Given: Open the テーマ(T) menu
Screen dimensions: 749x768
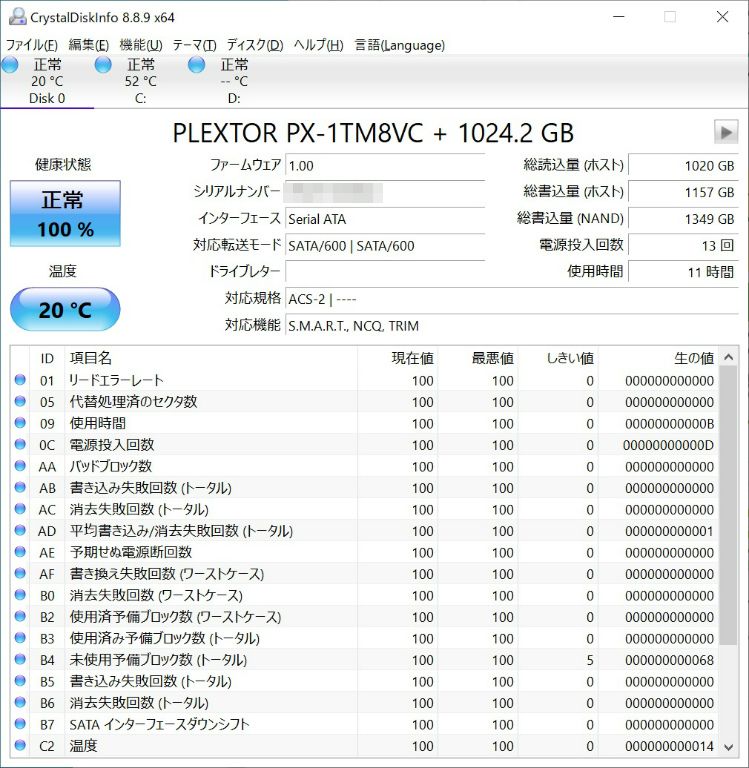Looking at the screenshot, I should [x=194, y=45].
